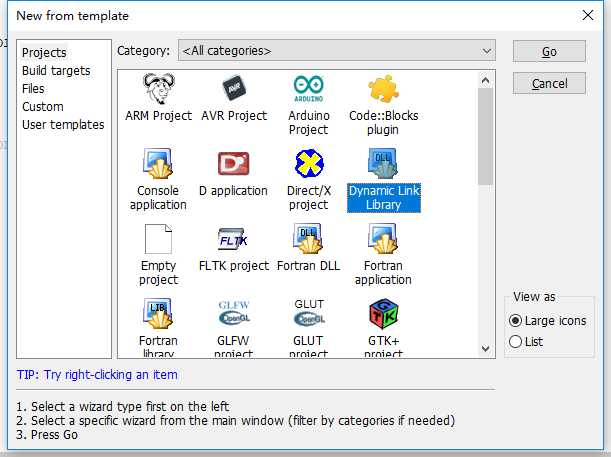
Task: Click the Dynamic Link Library DLL icon
Action: [383, 163]
